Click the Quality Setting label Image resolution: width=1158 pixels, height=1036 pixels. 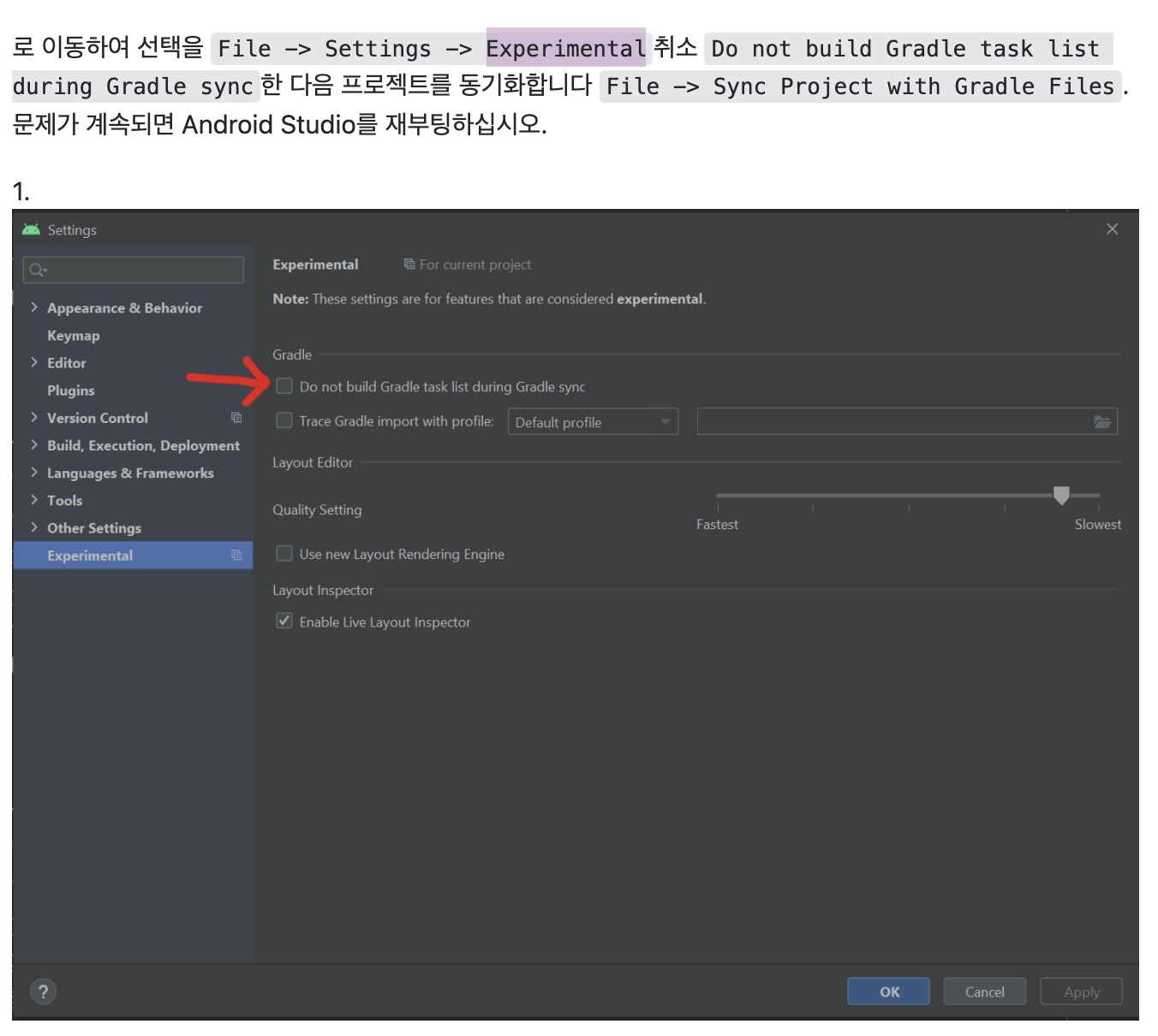(x=317, y=509)
